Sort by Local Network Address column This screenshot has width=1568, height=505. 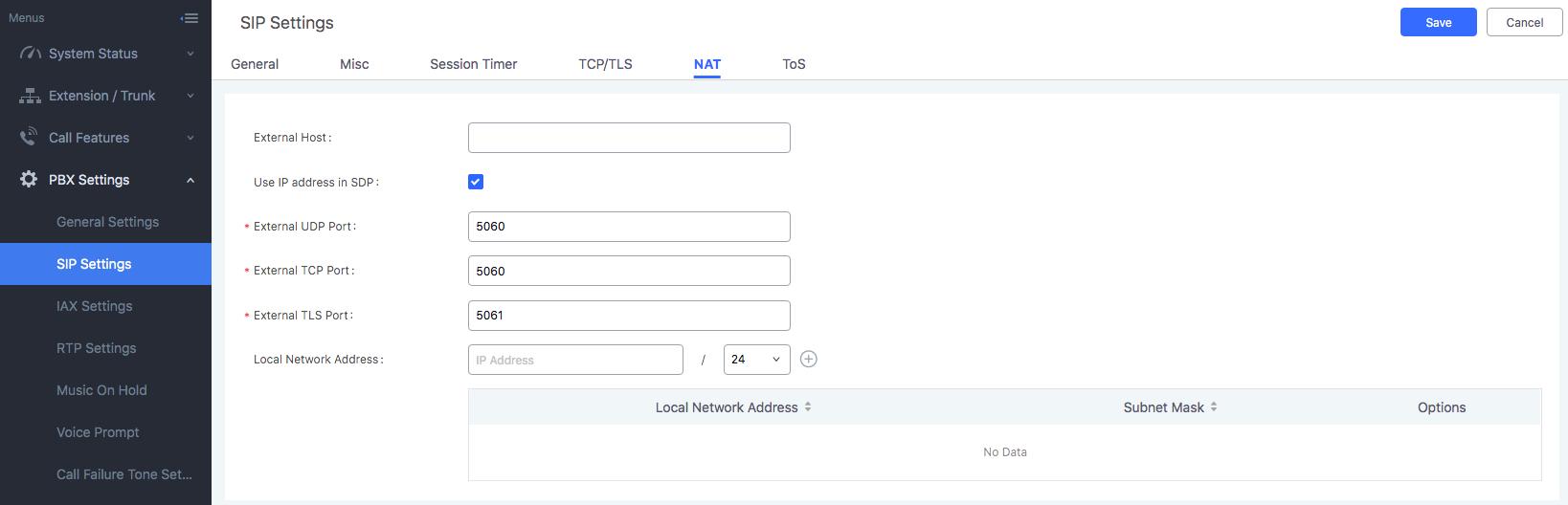[x=808, y=406]
